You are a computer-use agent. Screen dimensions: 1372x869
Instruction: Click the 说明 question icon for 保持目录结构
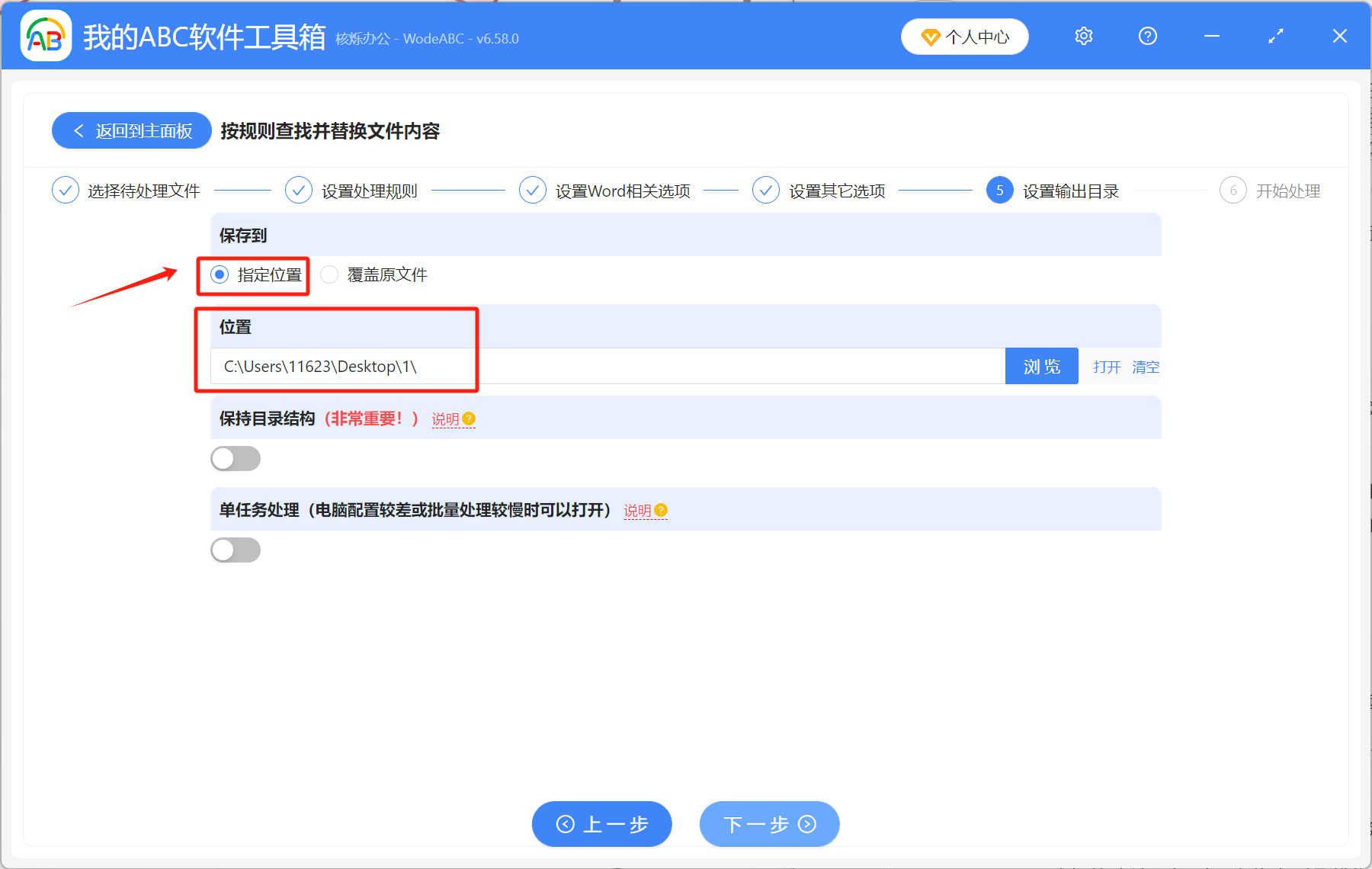pos(469,418)
